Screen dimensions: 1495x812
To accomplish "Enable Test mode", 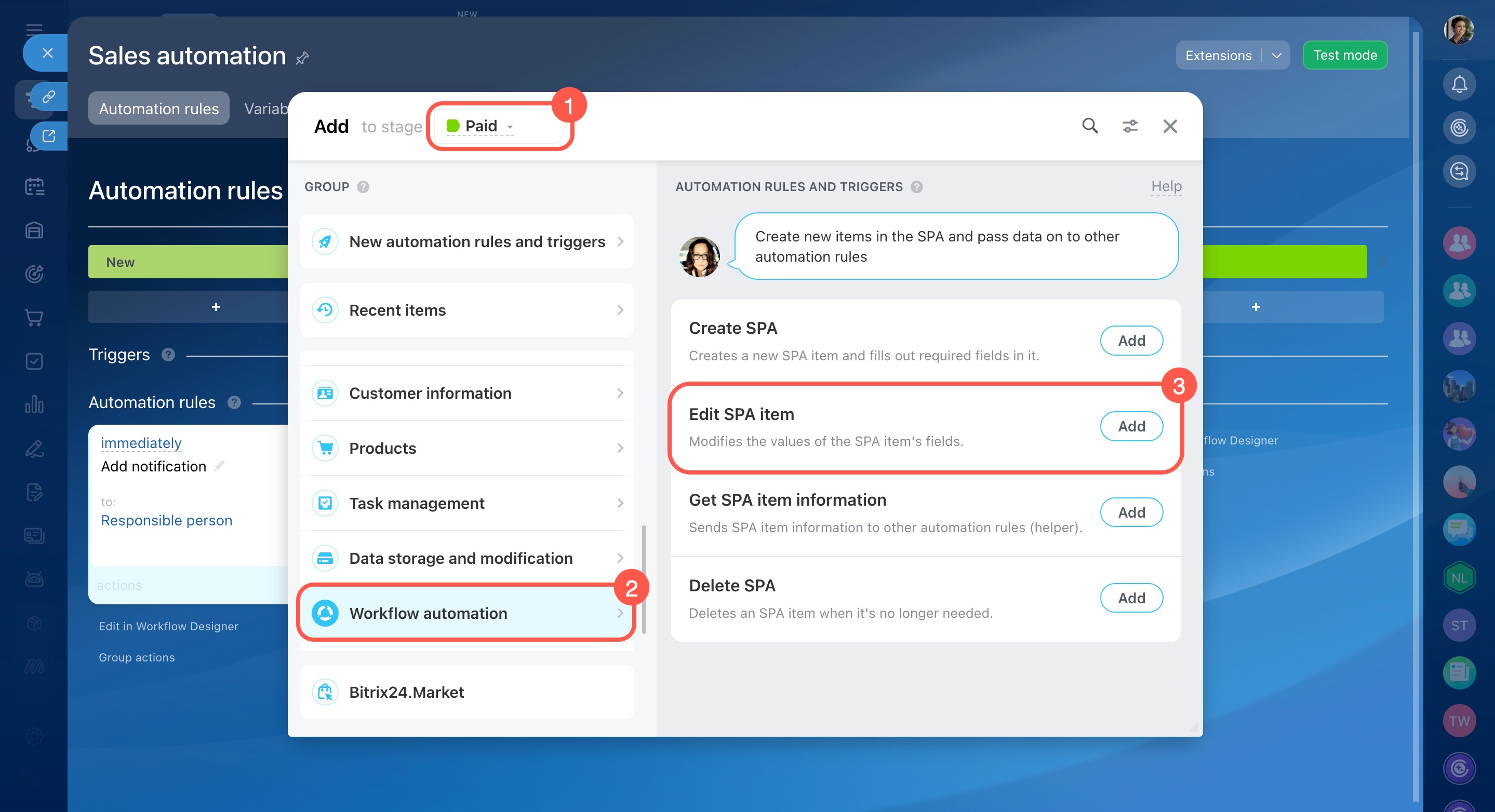I will (x=1344, y=55).
